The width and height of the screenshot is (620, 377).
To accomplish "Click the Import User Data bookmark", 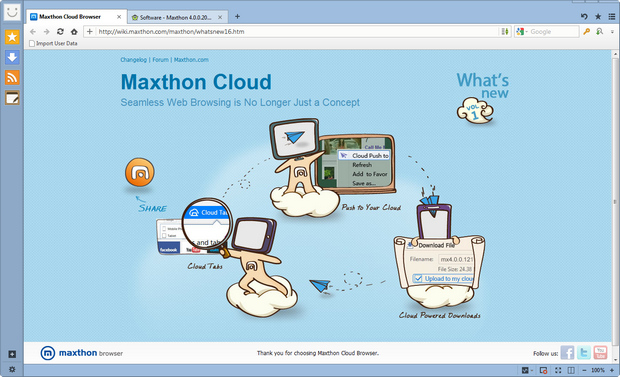I will click(53, 44).
